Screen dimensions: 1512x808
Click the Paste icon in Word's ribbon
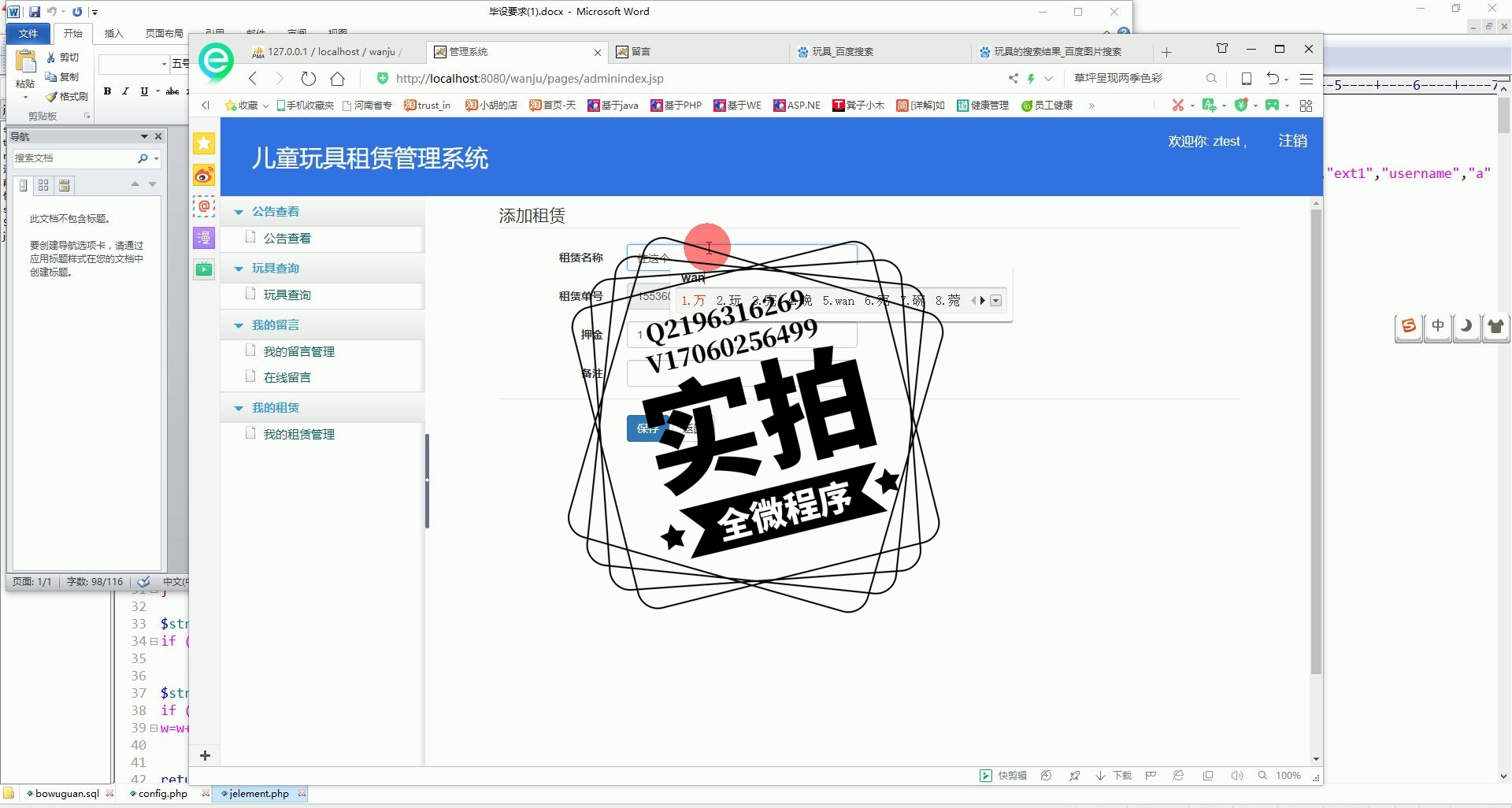[x=25, y=63]
